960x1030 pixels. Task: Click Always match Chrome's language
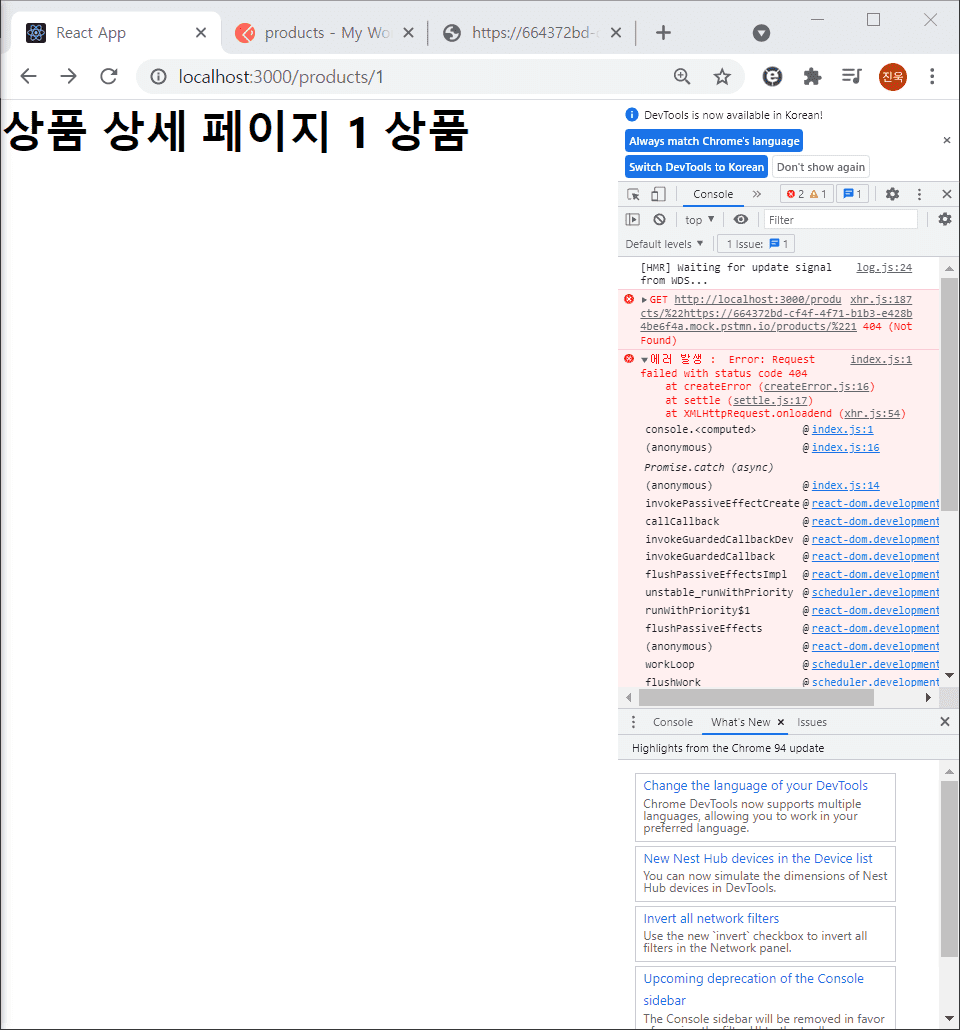pyautogui.click(x=714, y=141)
